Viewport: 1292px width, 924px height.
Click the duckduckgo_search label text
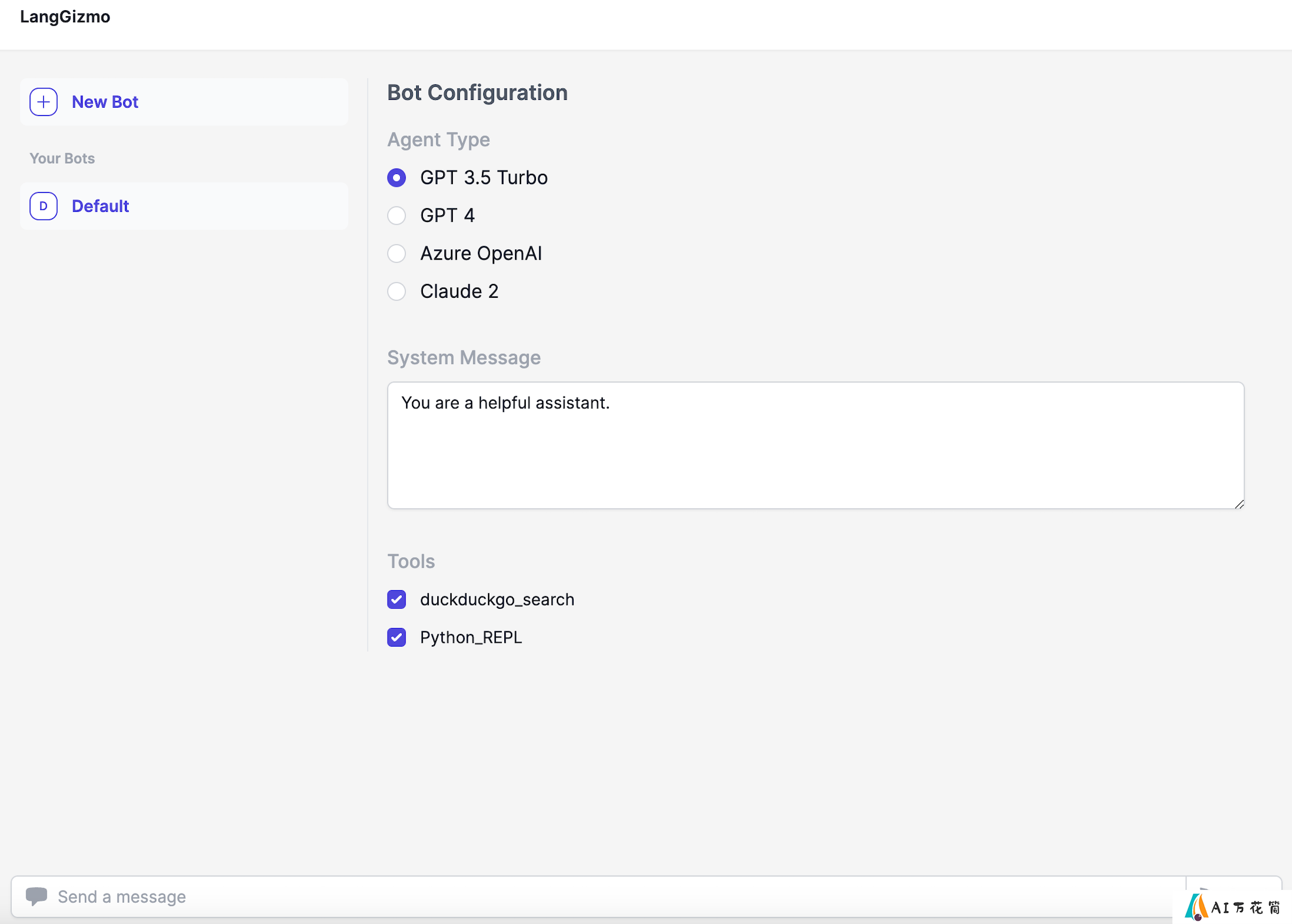pos(497,599)
